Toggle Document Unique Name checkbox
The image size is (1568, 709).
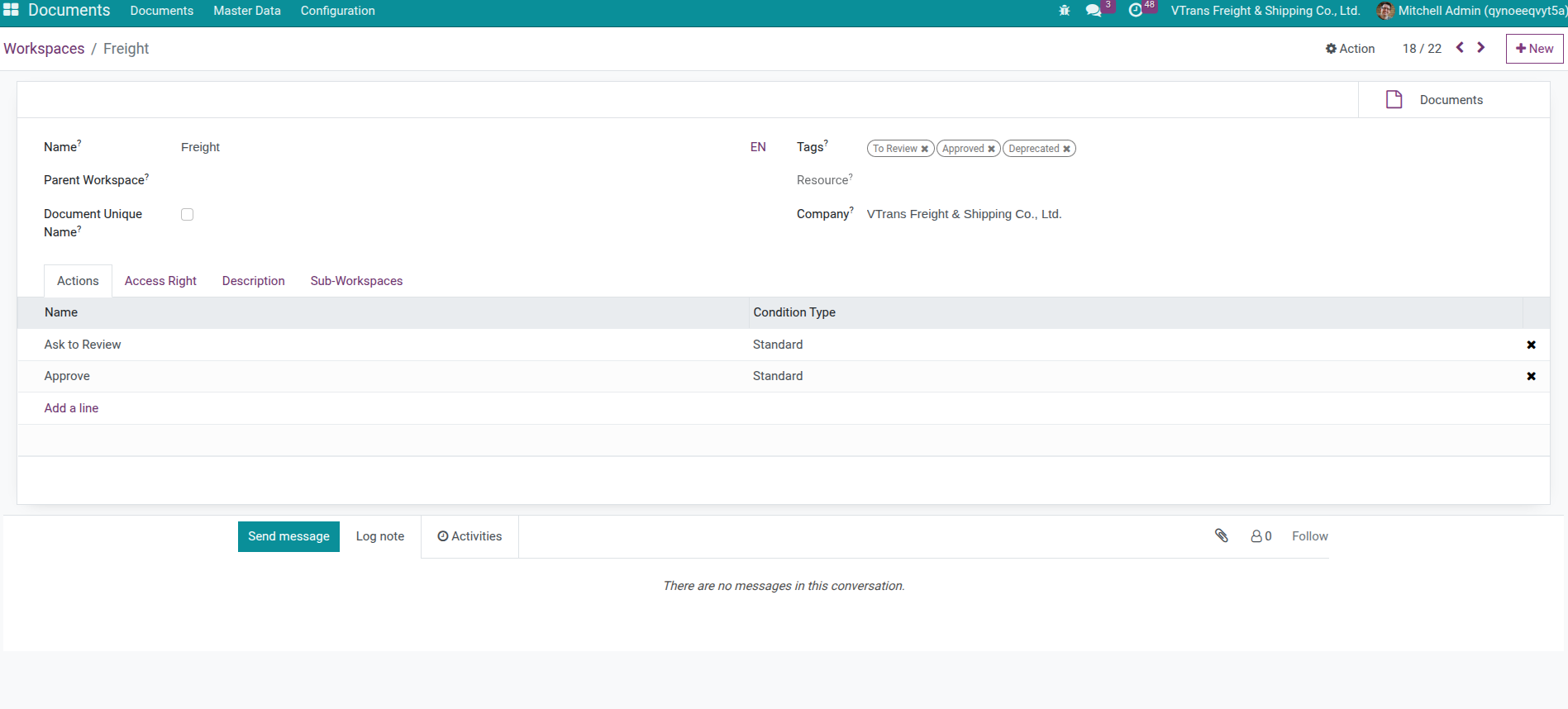click(188, 215)
